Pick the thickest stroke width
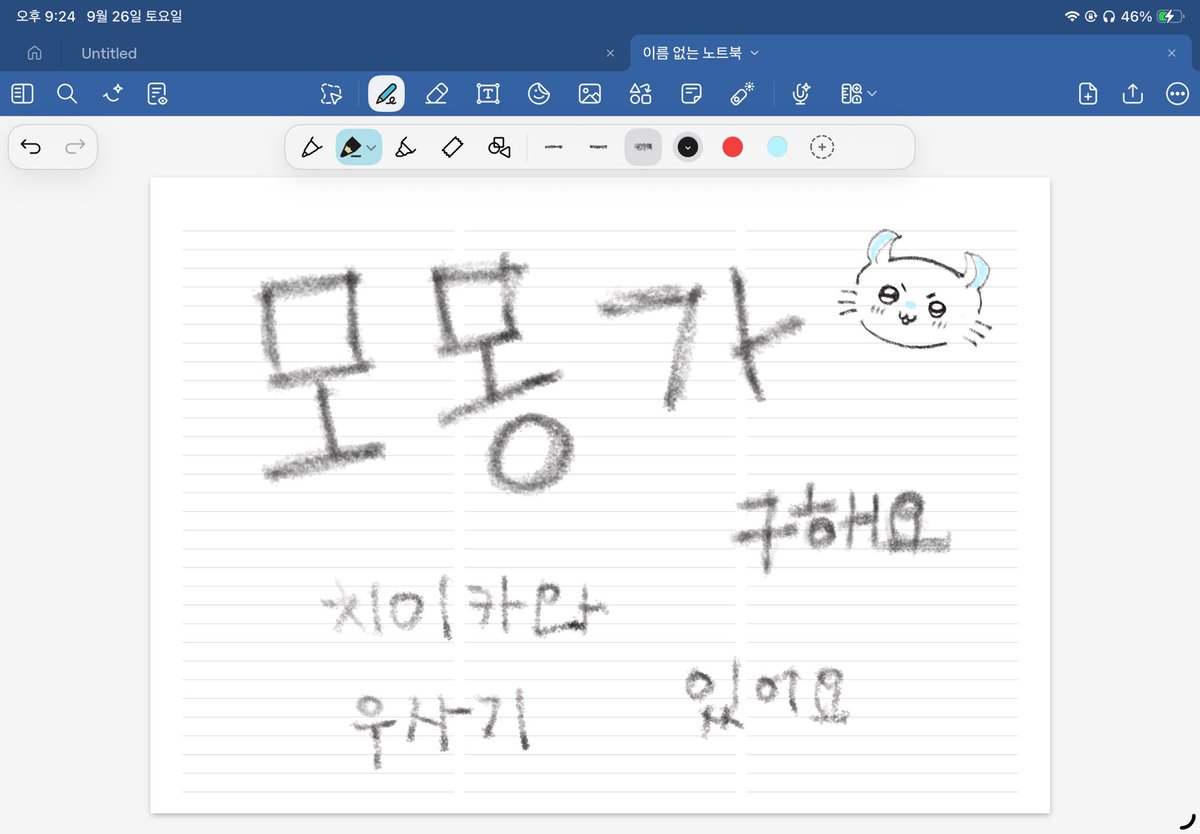 pyautogui.click(x=643, y=147)
